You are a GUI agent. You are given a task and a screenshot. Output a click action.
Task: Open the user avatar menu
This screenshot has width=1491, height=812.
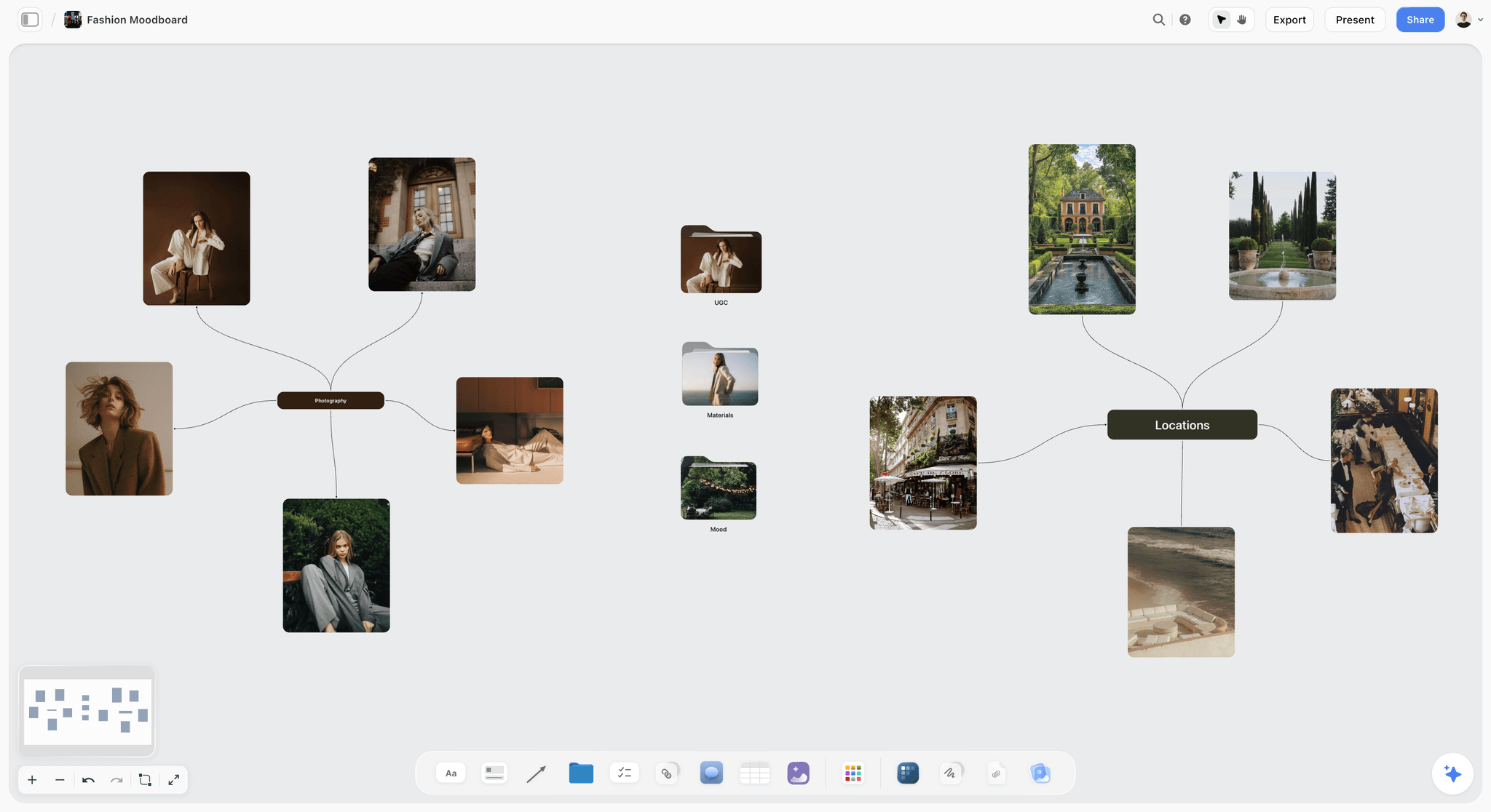click(1463, 20)
